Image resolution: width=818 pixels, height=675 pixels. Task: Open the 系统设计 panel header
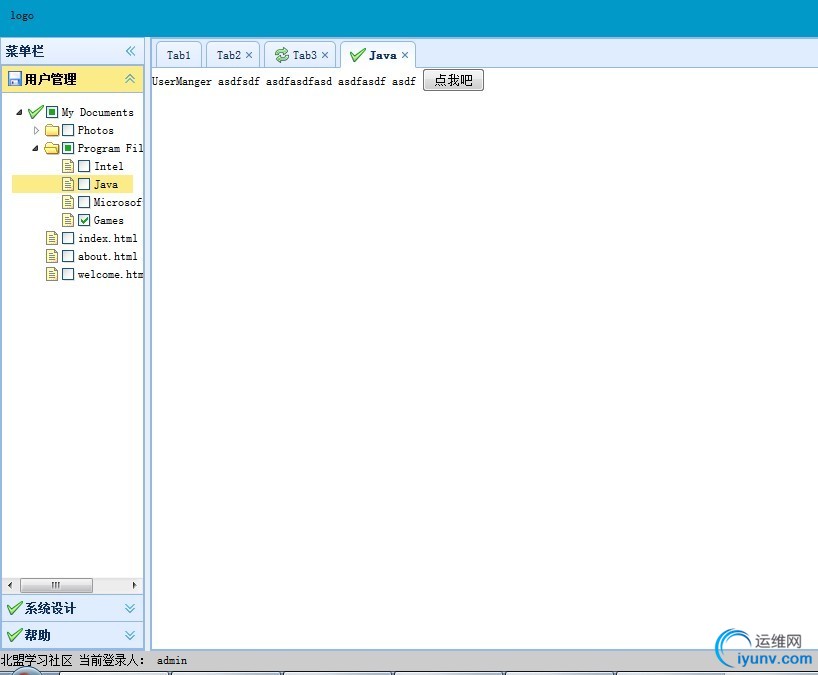click(73, 608)
